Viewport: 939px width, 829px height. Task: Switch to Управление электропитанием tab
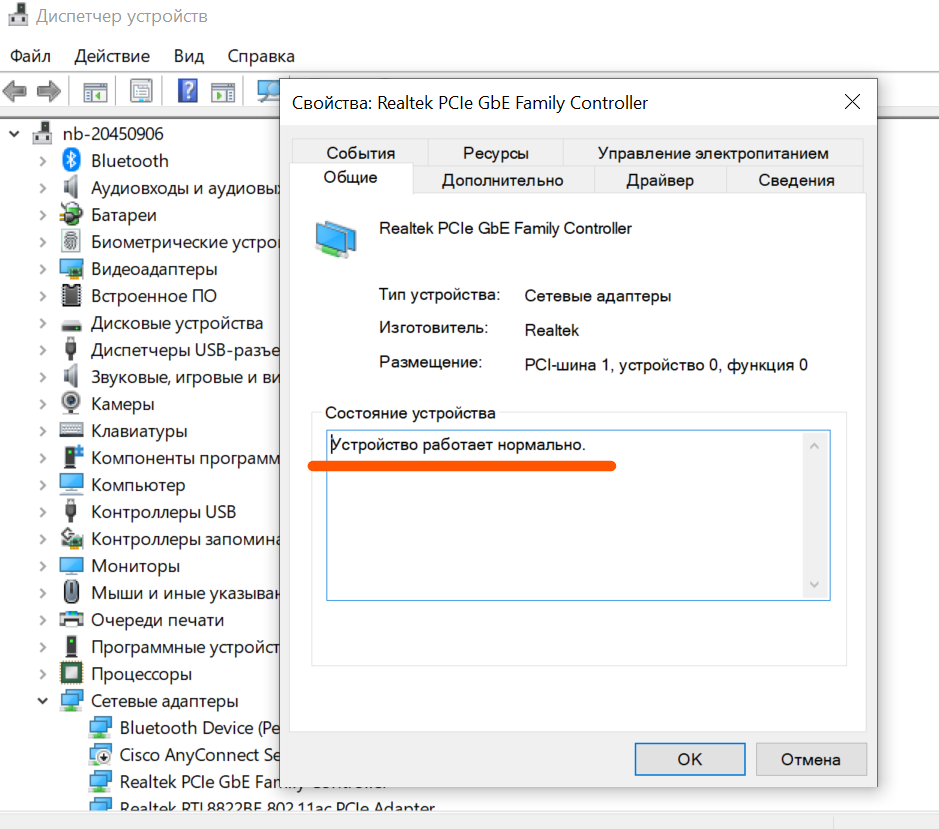(x=713, y=153)
